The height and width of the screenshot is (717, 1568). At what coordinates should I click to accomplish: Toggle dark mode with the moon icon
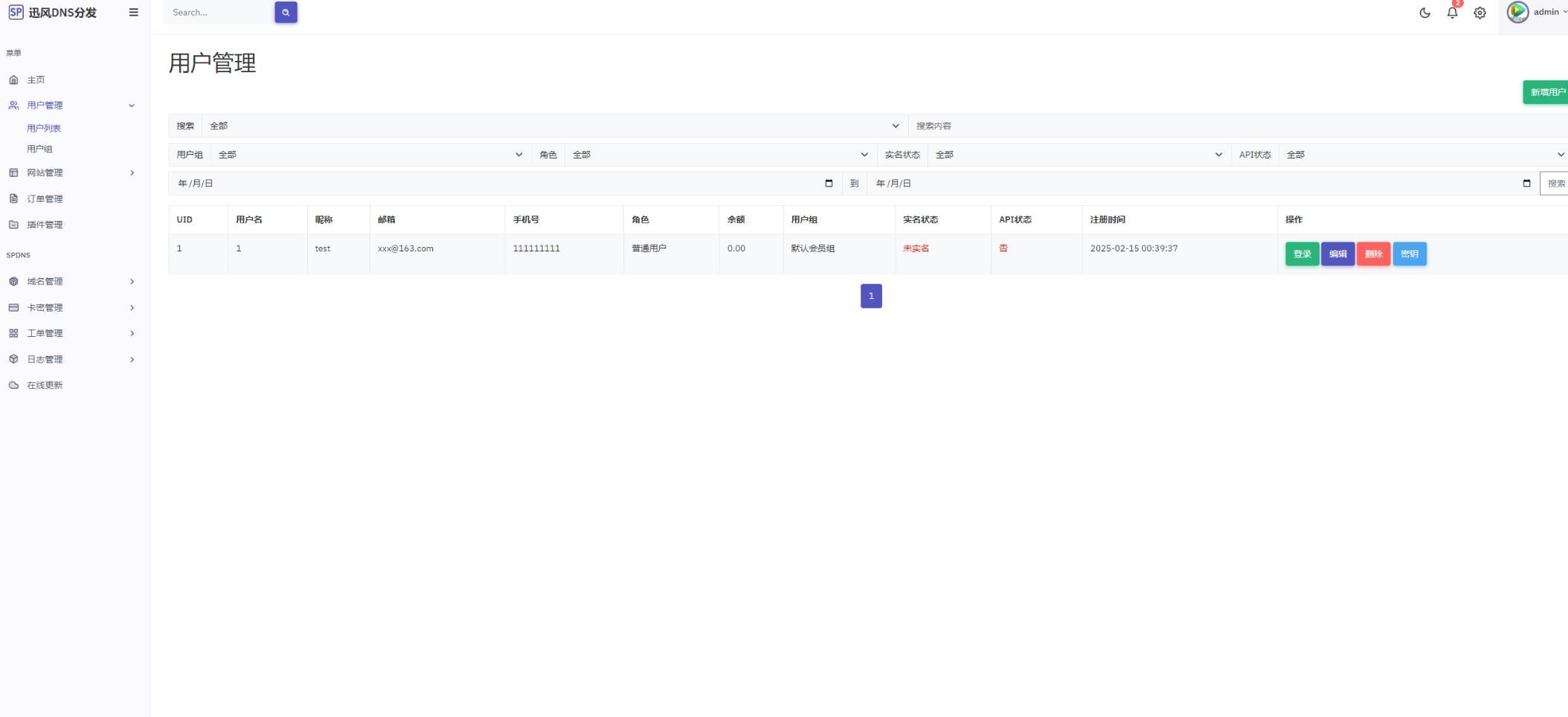click(x=1424, y=13)
